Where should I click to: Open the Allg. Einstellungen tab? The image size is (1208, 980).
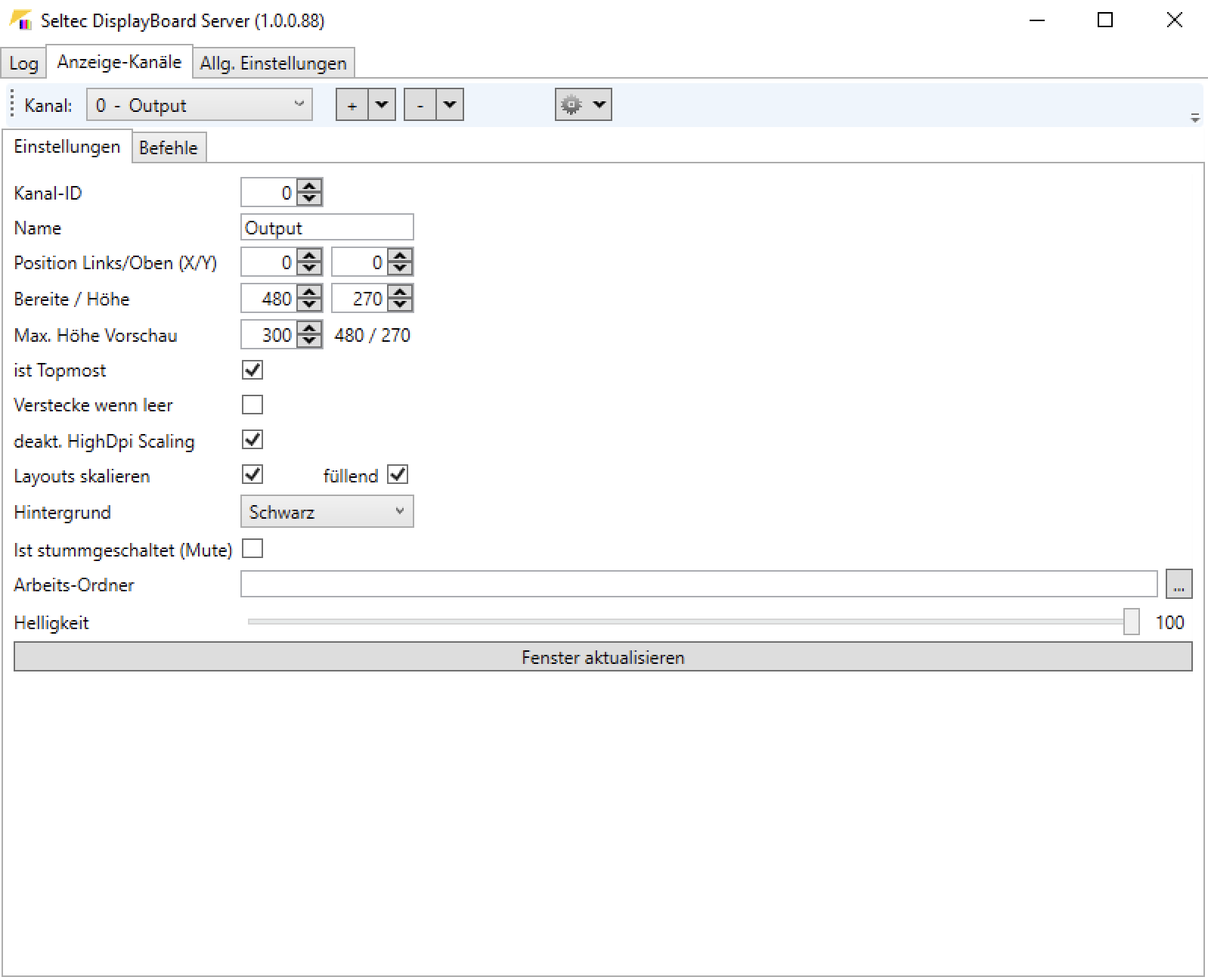(274, 64)
